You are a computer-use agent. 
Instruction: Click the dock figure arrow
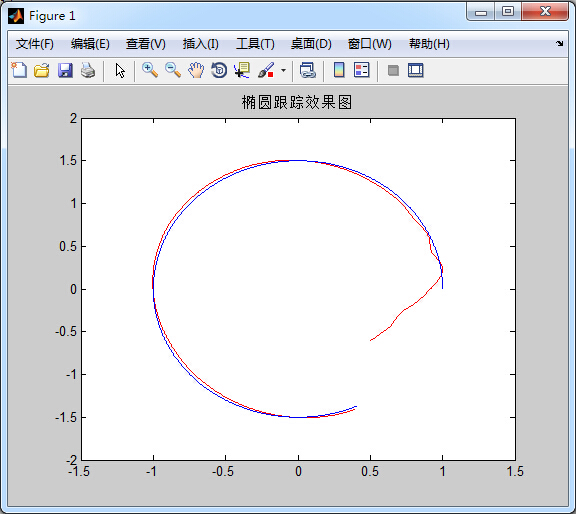pyautogui.click(x=559, y=43)
